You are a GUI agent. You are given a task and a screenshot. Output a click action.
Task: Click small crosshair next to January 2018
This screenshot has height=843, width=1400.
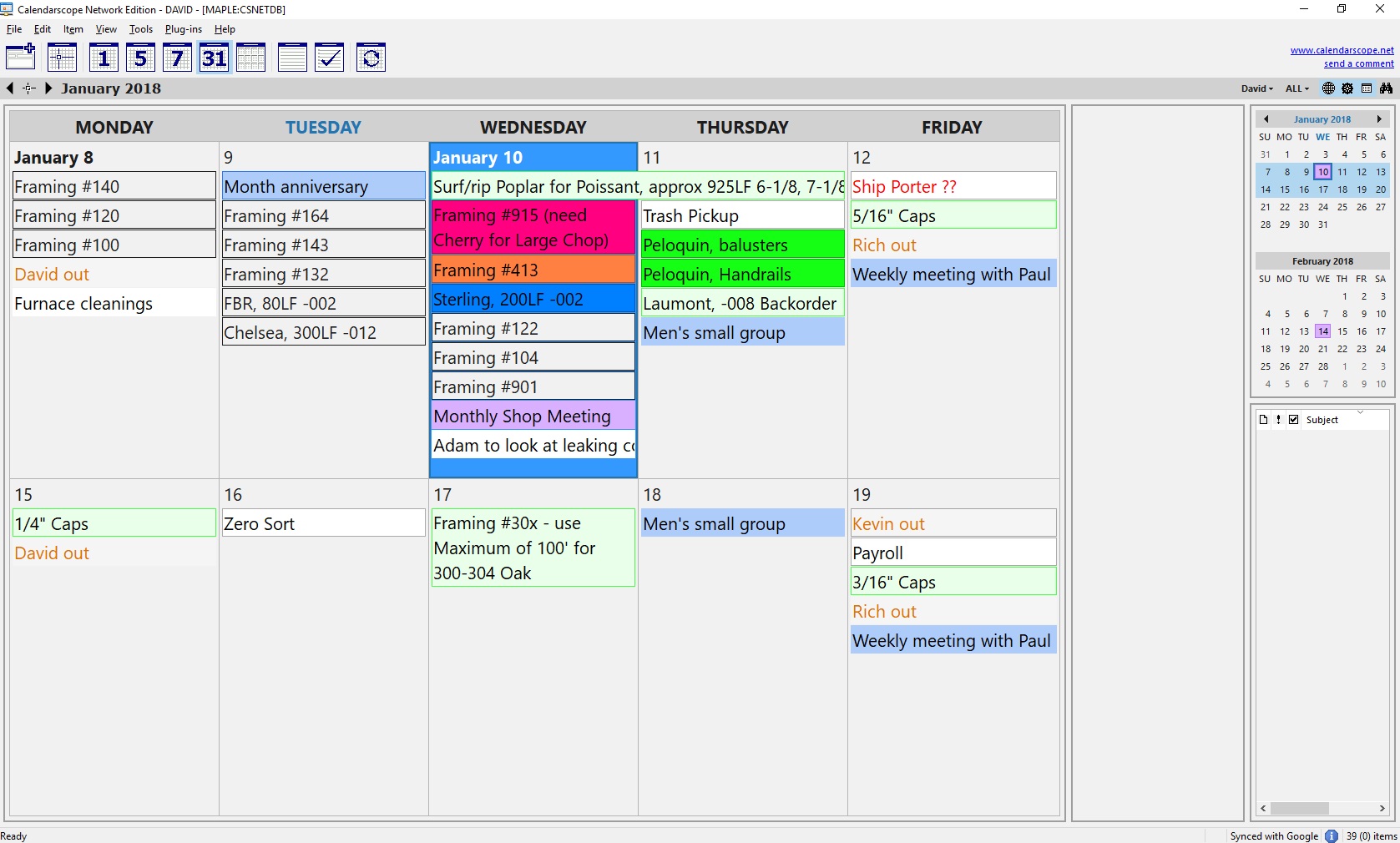click(29, 88)
